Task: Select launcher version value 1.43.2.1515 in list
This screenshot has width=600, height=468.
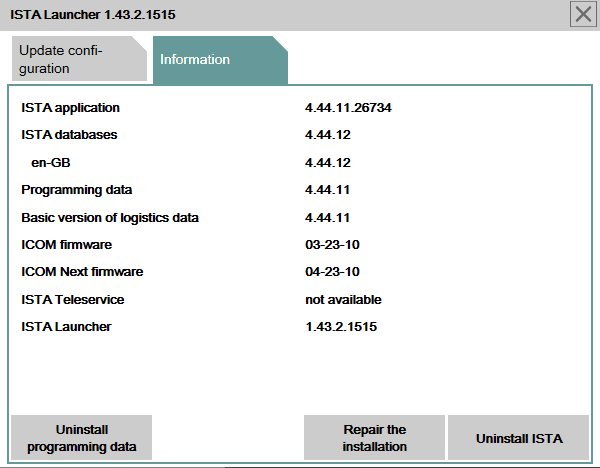Action: [341, 327]
